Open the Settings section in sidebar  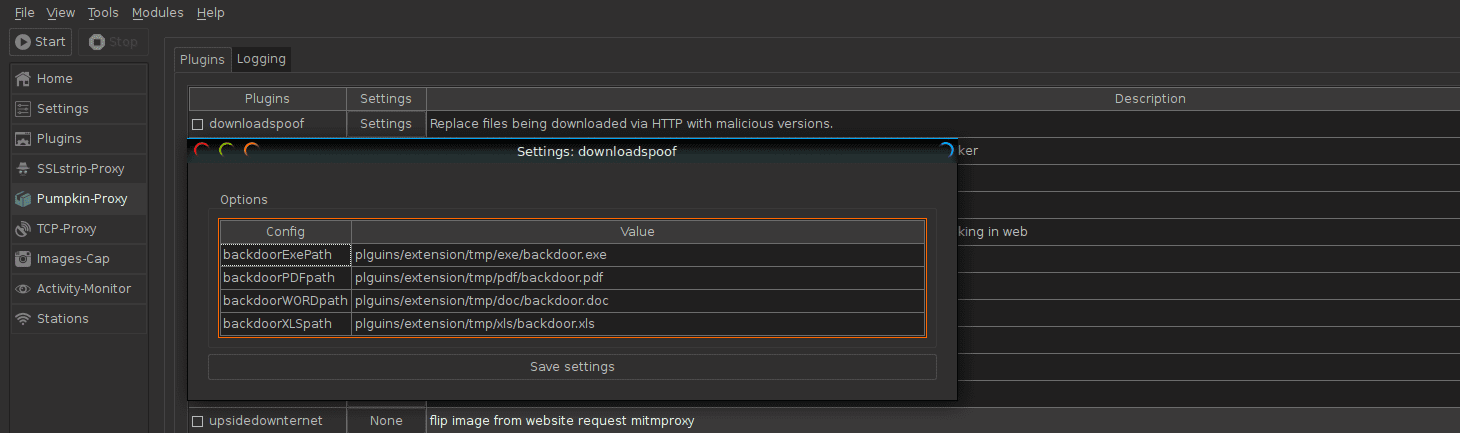(x=62, y=109)
